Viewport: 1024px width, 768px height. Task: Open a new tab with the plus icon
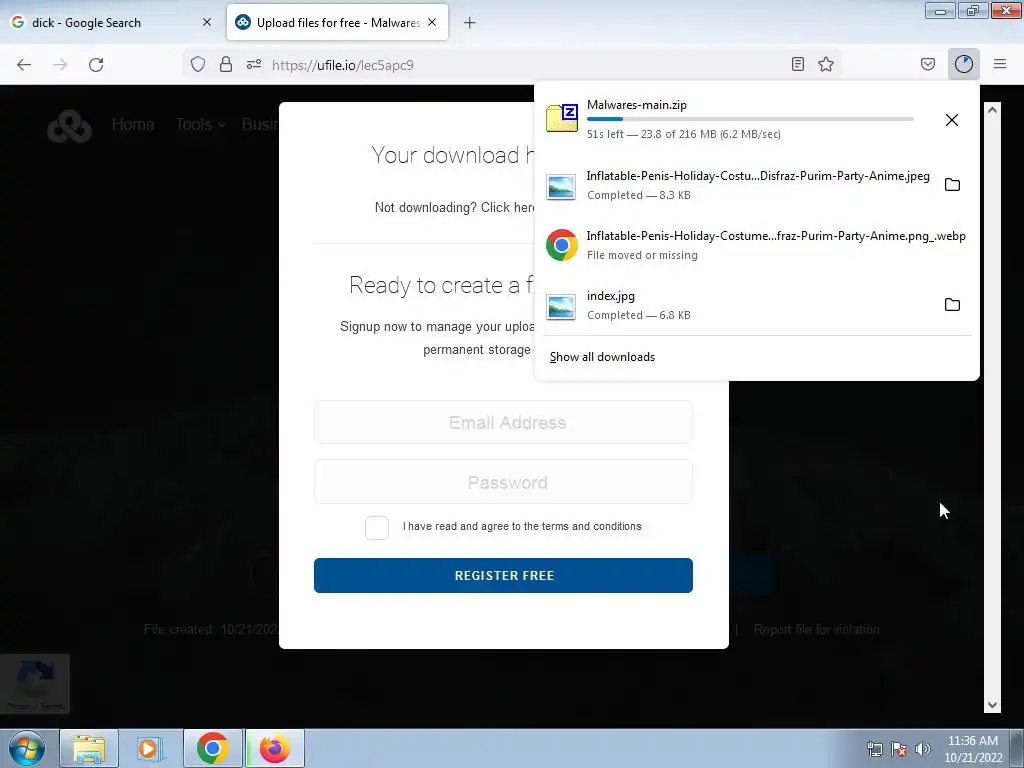470,23
